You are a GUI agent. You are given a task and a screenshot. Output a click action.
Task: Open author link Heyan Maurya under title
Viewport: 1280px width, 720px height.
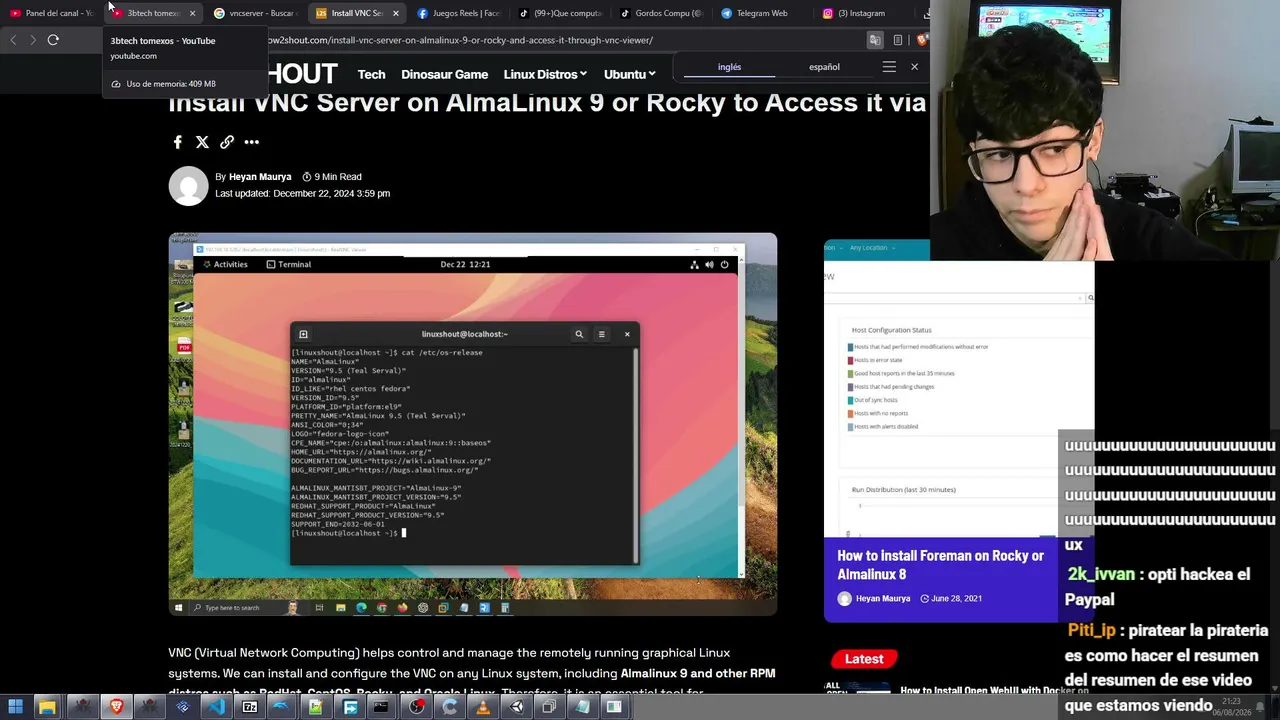260,177
